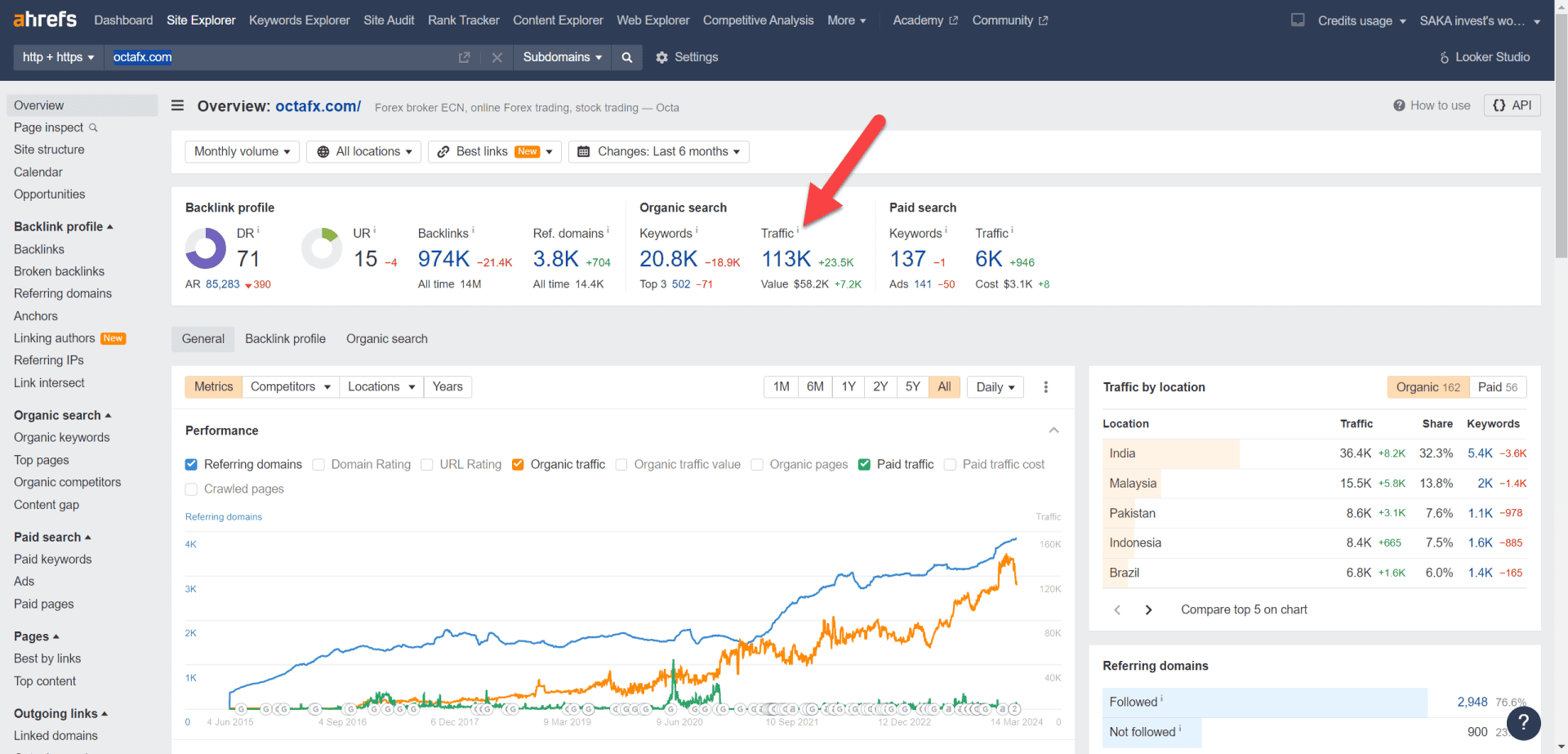Open Looker Studio integration
This screenshot has width=1568, height=754.
click(1485, 57)
